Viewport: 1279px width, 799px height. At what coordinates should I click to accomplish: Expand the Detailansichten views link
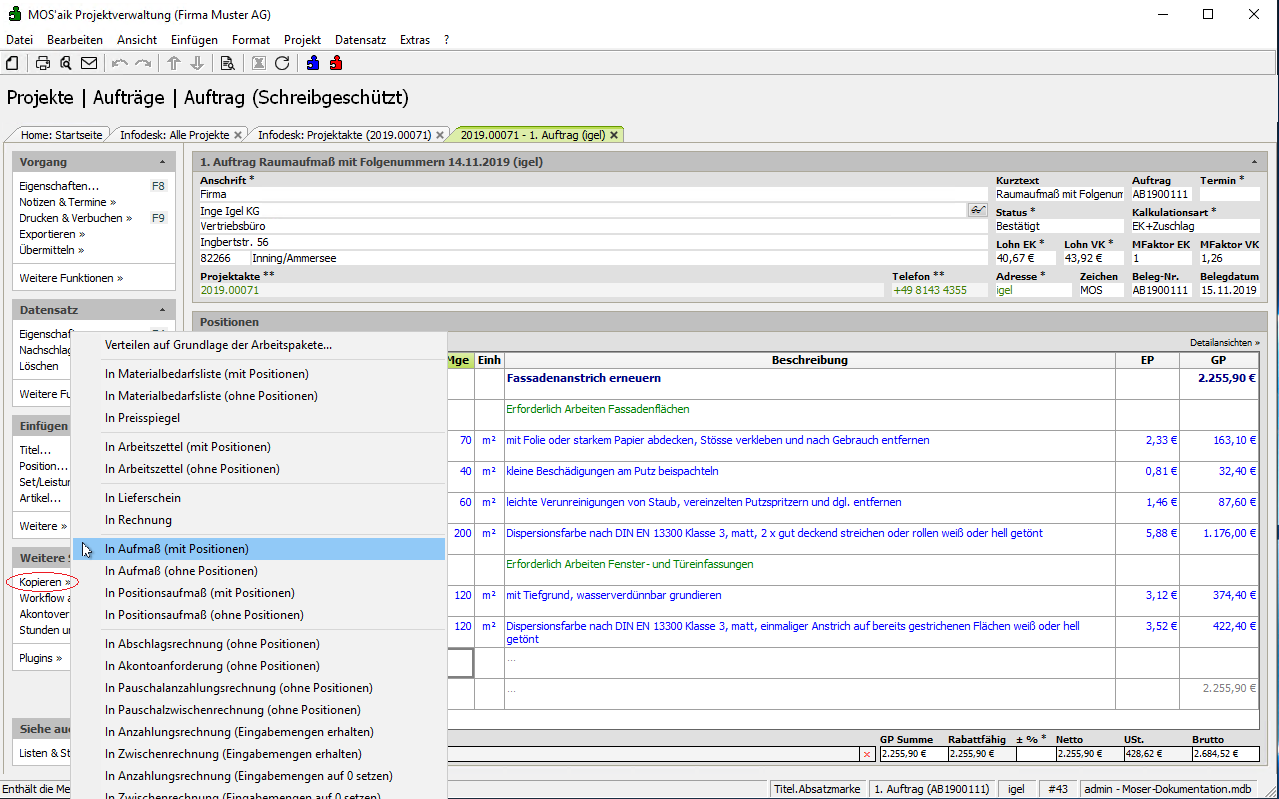coord(1224,342)
